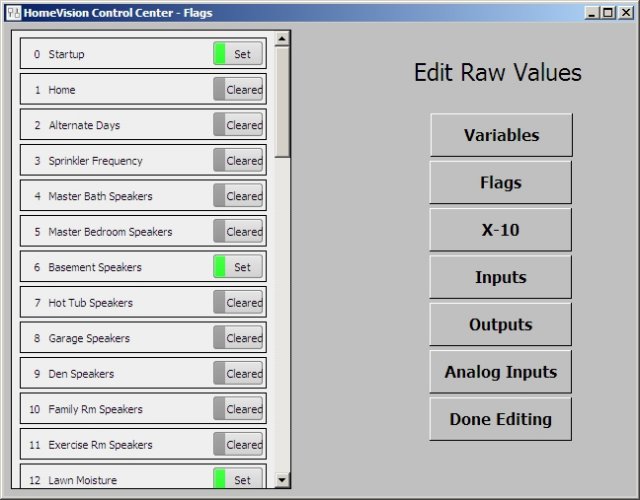
Task: Select the Lawn Moisture label
Action: [x=82, y=480]
